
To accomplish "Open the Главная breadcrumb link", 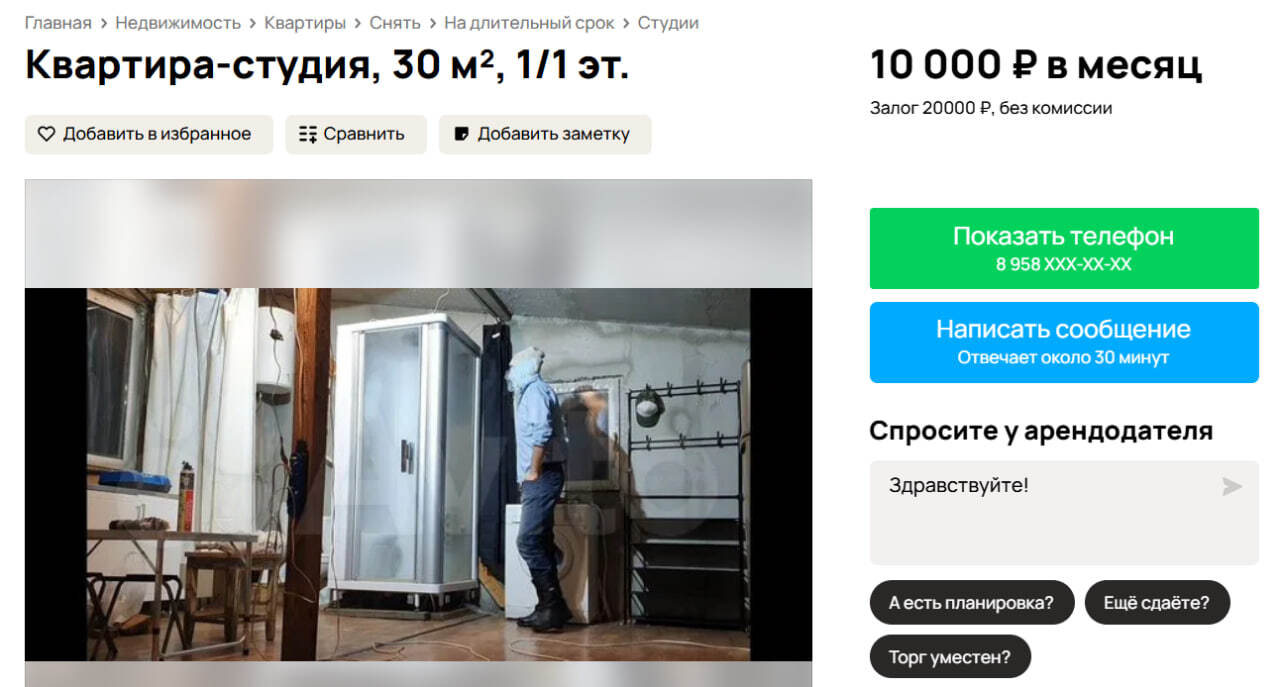I will [58, 23].
